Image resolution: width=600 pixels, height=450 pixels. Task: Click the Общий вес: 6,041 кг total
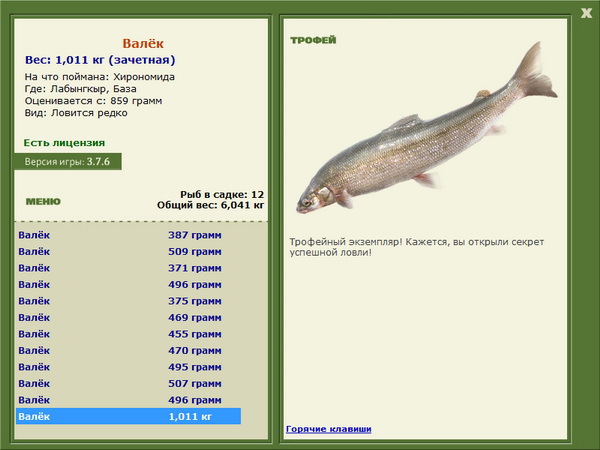pyautogui.click(x=210, y=205)
